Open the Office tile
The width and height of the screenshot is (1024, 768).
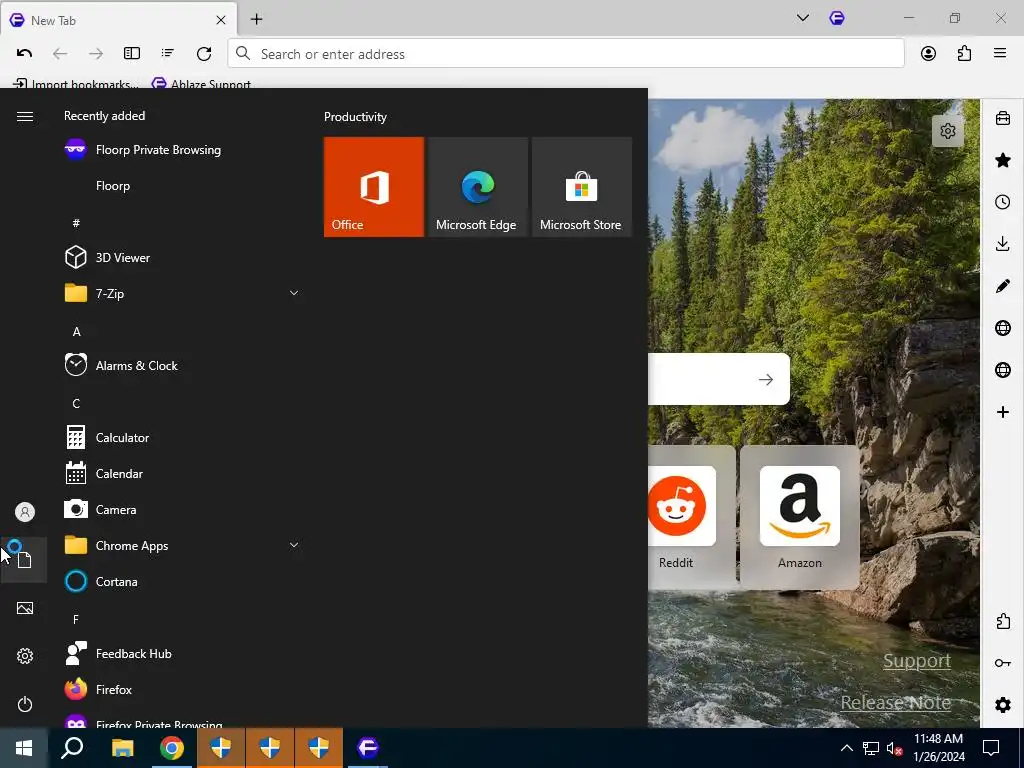point(374,187)
